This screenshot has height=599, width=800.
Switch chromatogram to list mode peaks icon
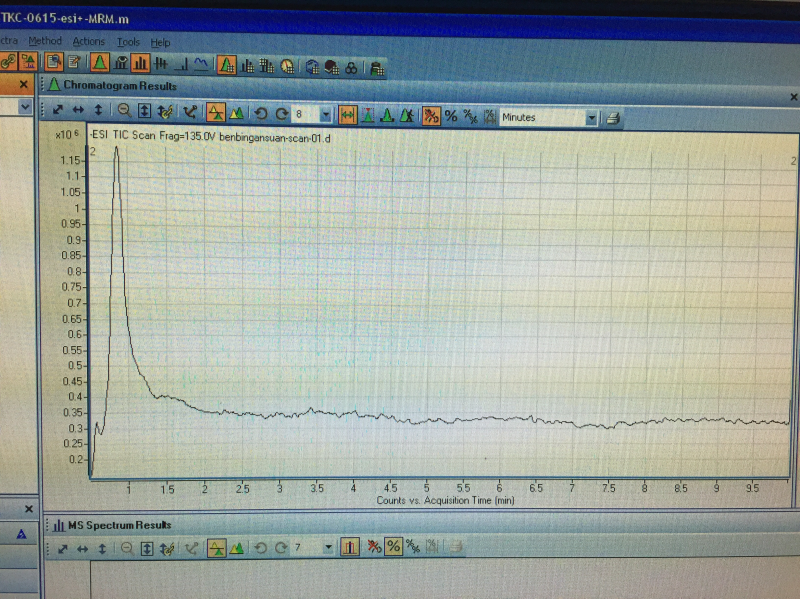(236, 113)
